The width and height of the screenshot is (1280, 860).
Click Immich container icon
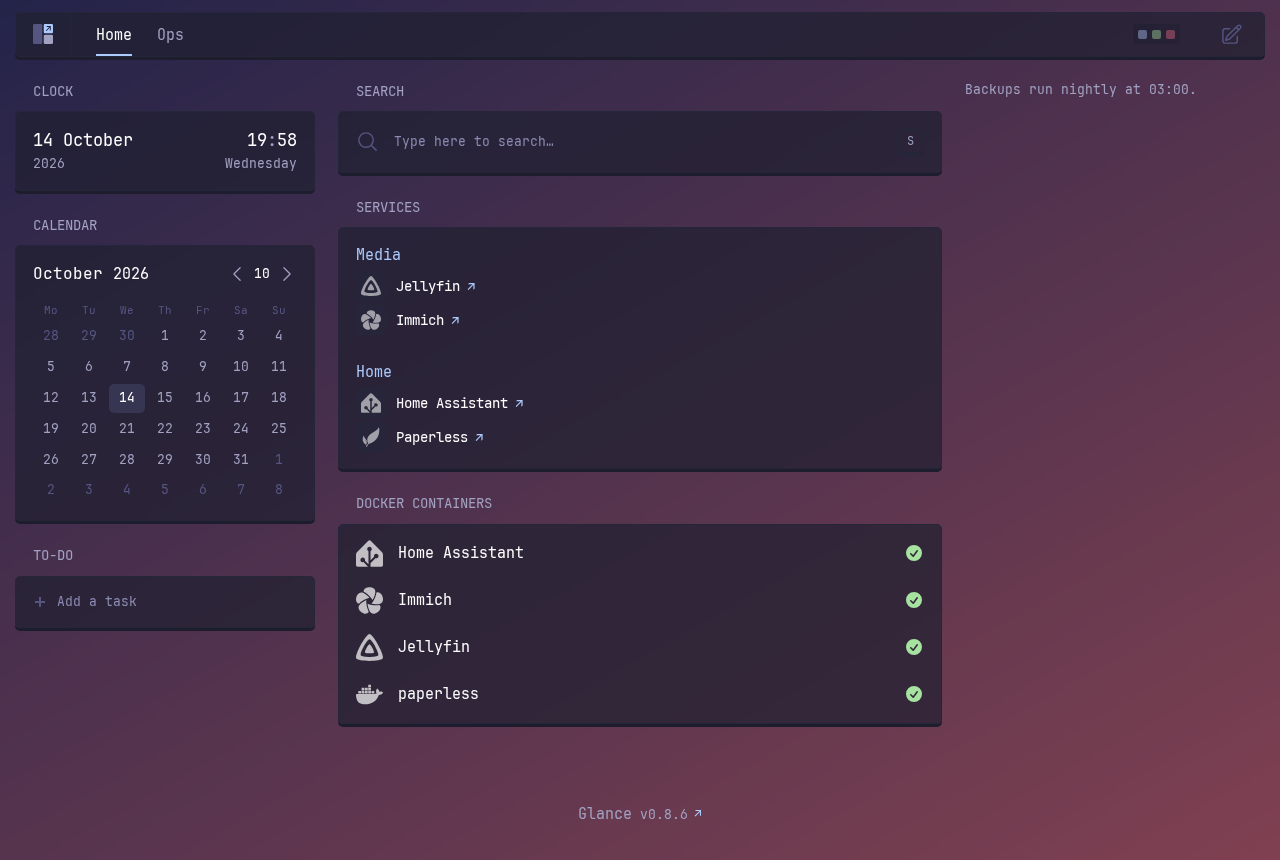click(x=370, y=601)
